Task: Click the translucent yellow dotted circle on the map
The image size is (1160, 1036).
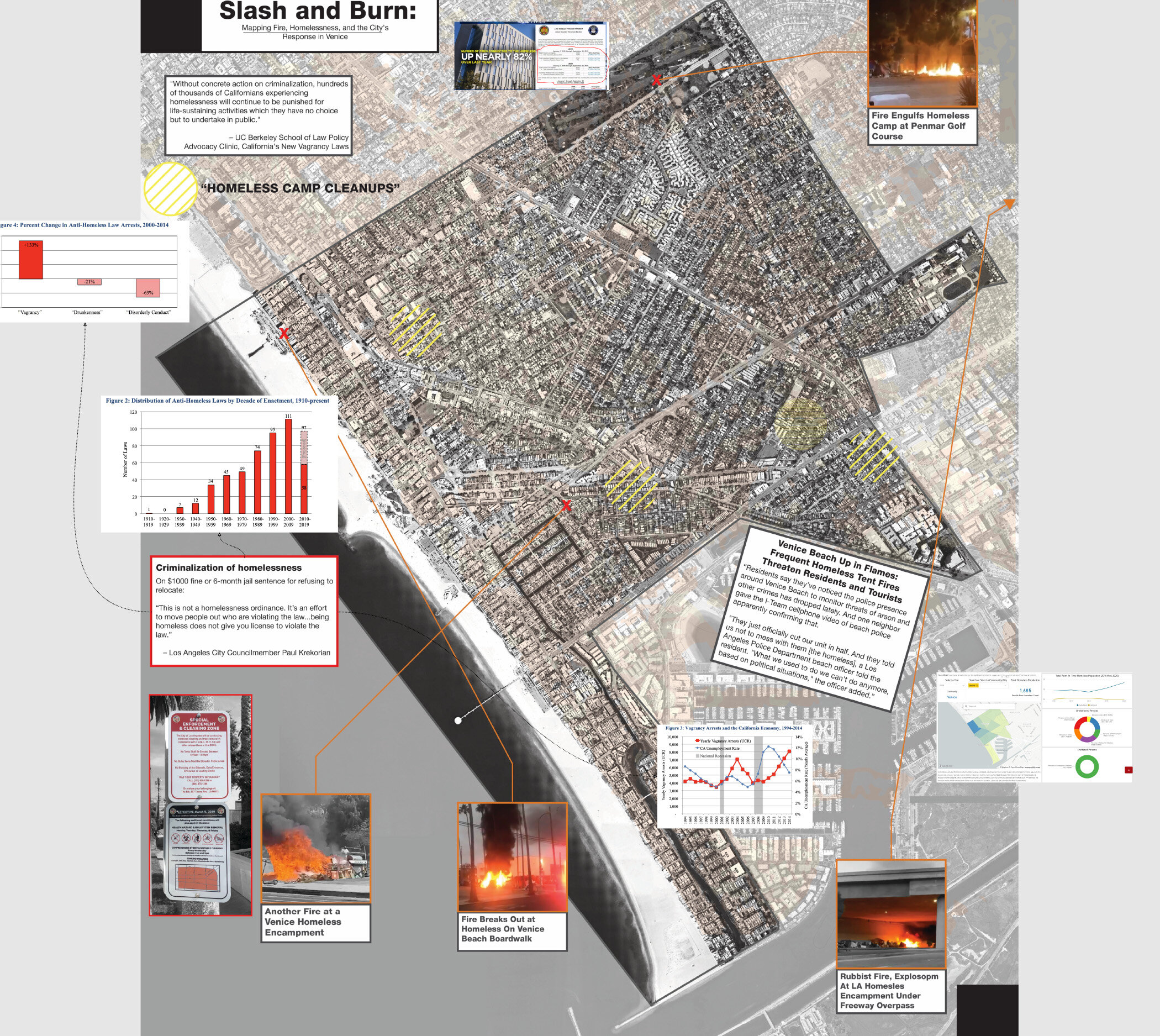Action: click(801, 422)
